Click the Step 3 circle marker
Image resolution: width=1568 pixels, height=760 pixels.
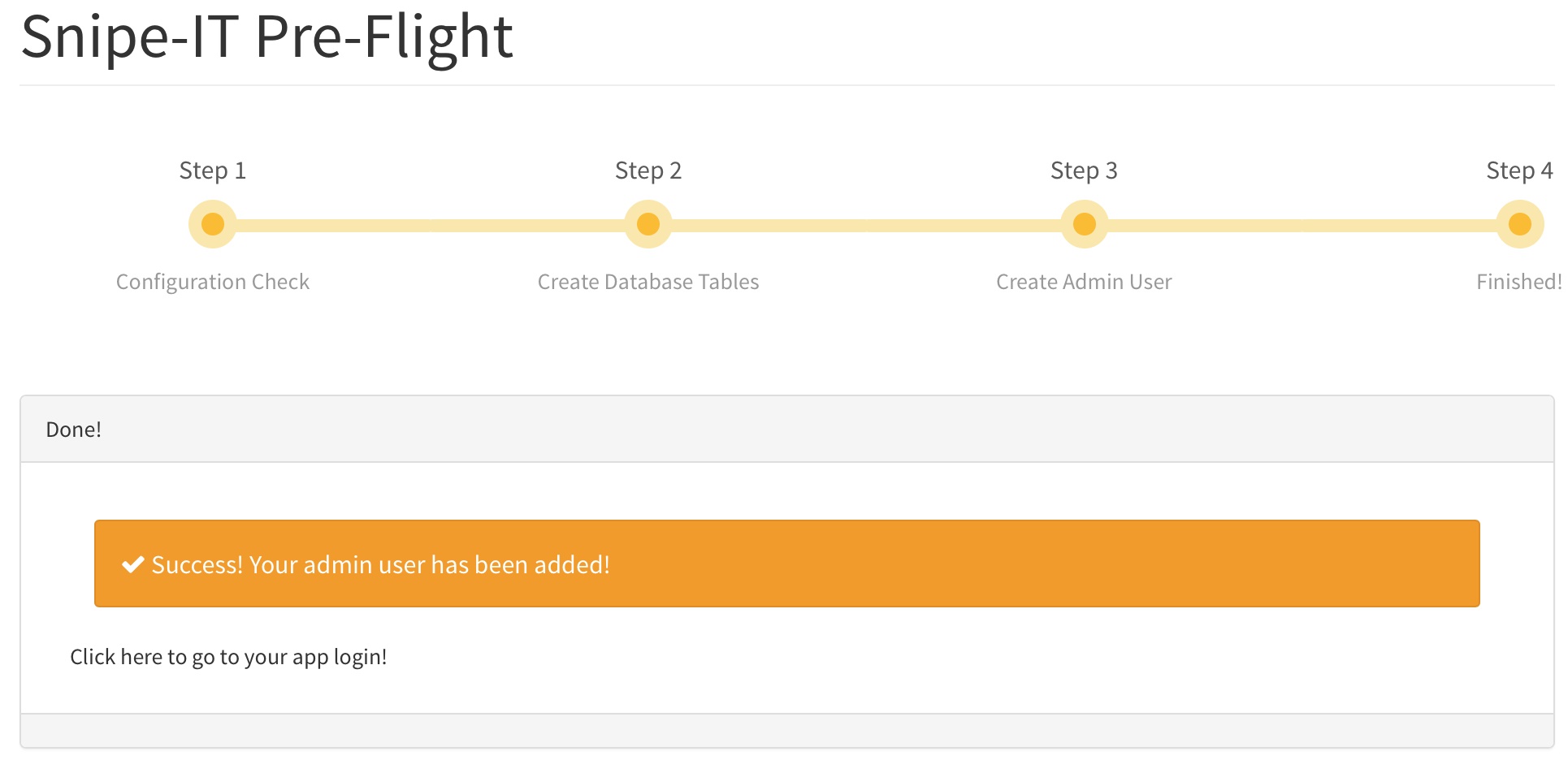tap(1084, 224)
